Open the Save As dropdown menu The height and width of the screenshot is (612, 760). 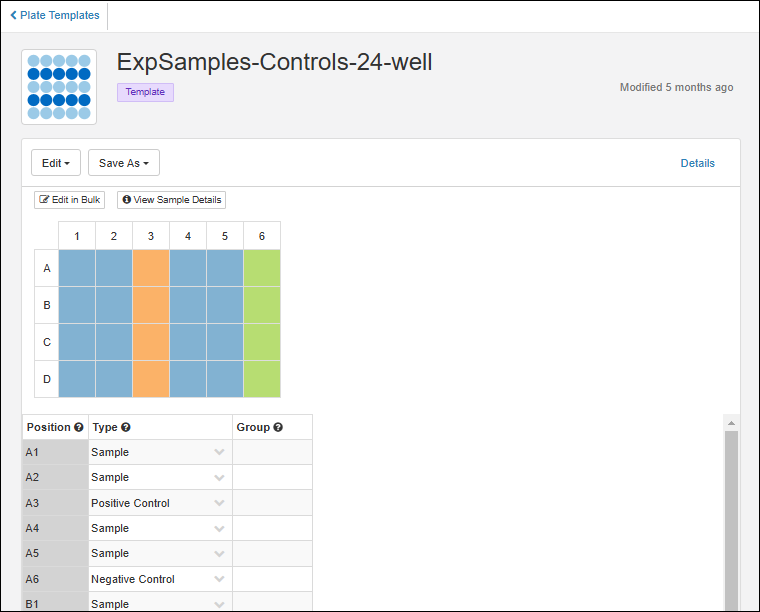pos(124,163)
